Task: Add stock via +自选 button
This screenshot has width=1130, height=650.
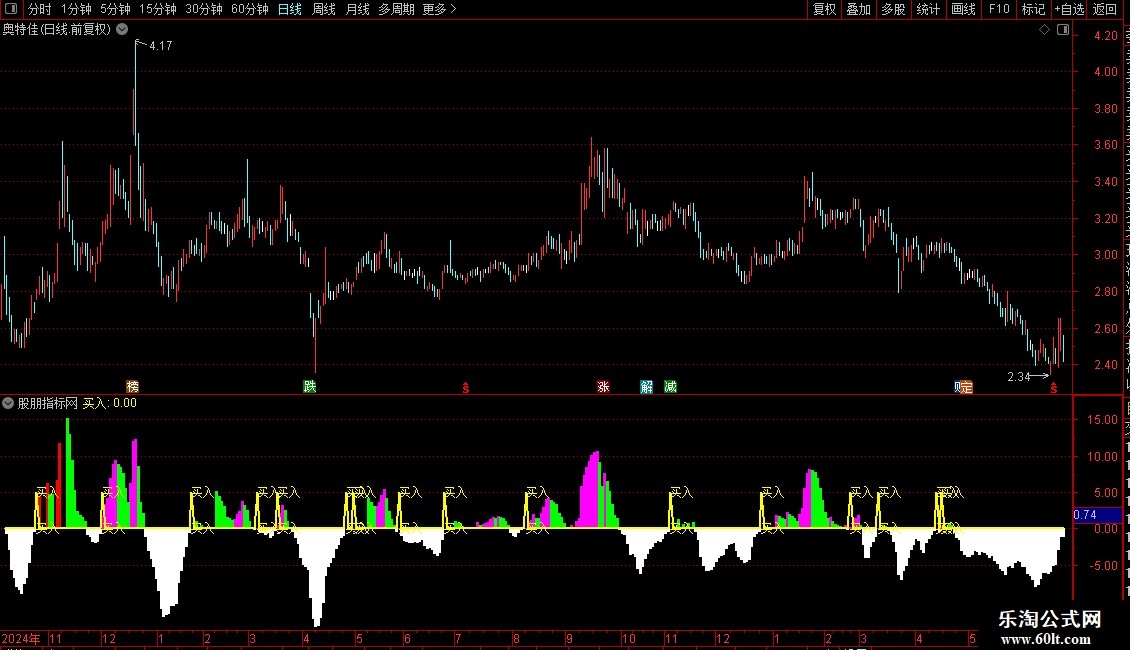Action: (1069, 9)
